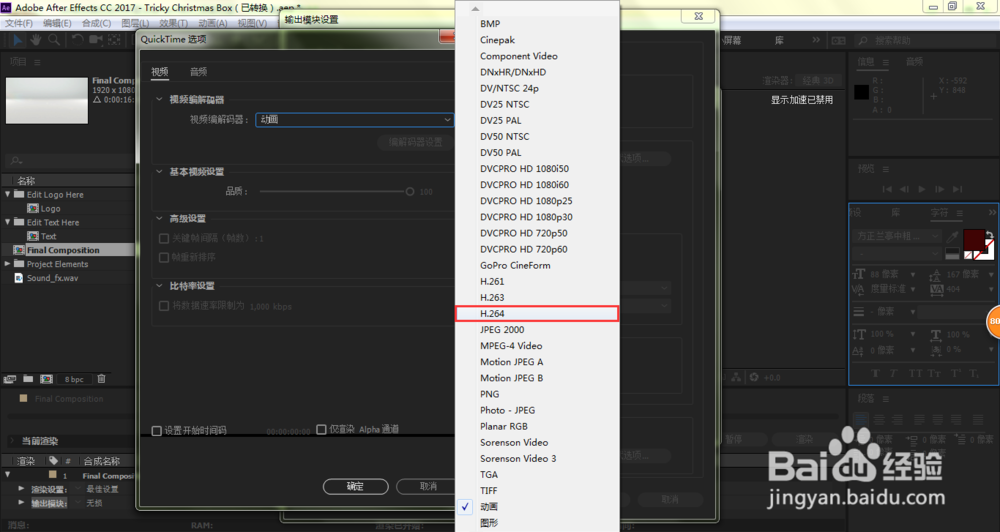This screenshot has height=532, width=1000.
Task: Select the Final Composition item in Project panel
Action: click(62, 250)
